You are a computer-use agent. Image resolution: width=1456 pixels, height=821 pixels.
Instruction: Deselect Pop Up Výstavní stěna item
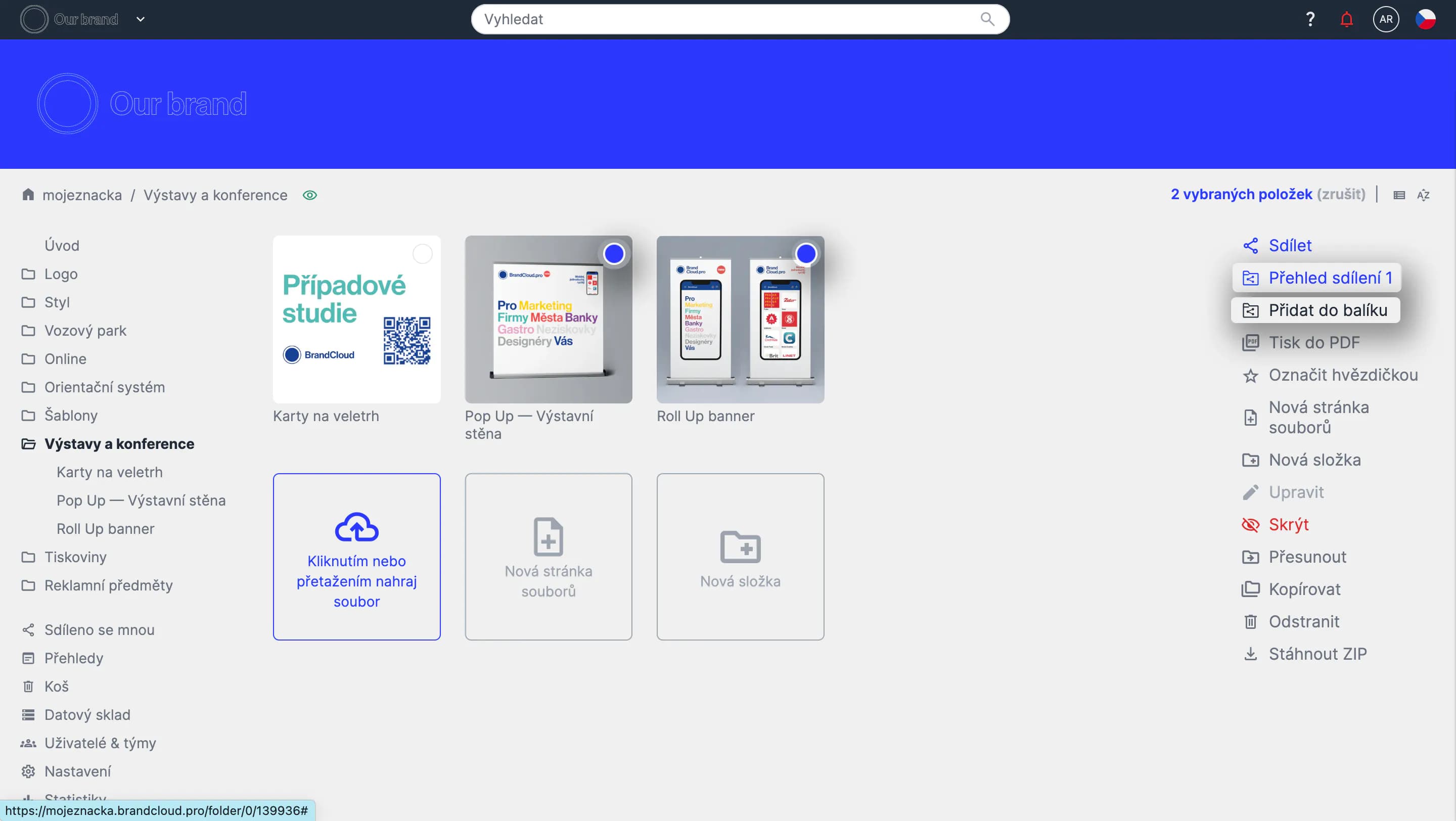(614, 254)
